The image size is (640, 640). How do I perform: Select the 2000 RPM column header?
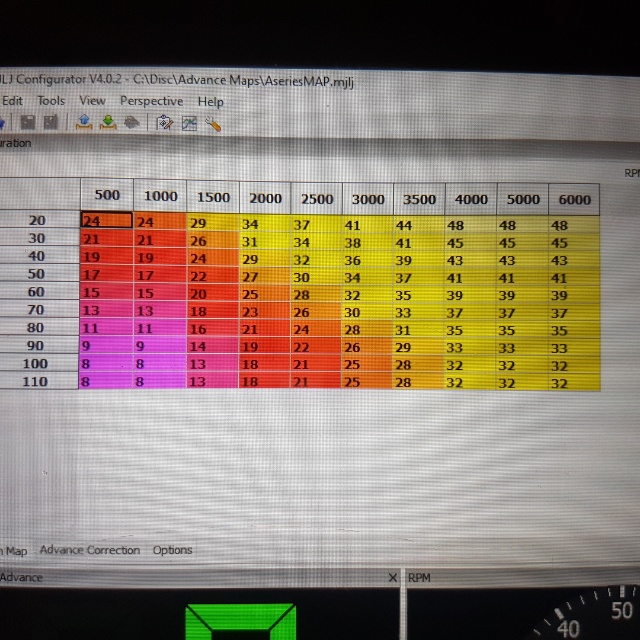click(x=265, y=198)
